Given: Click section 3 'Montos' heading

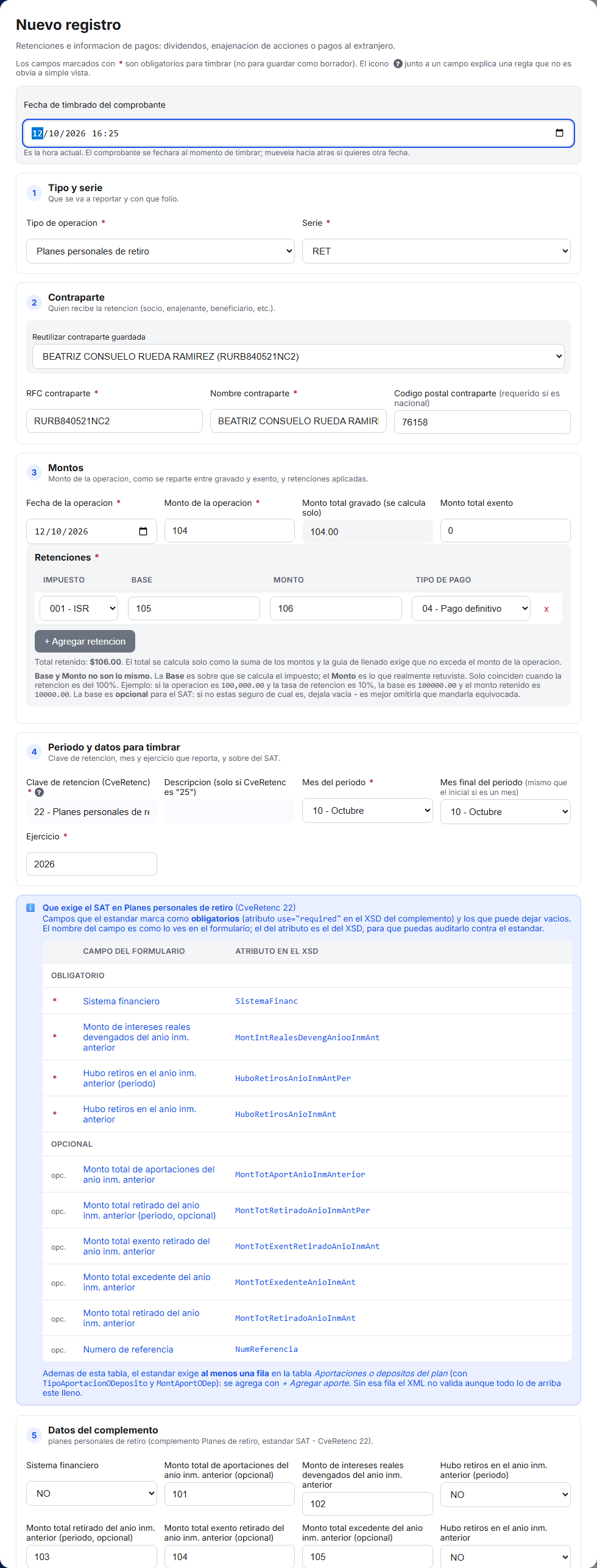Looking at the screenshot, I should point(66,468).
